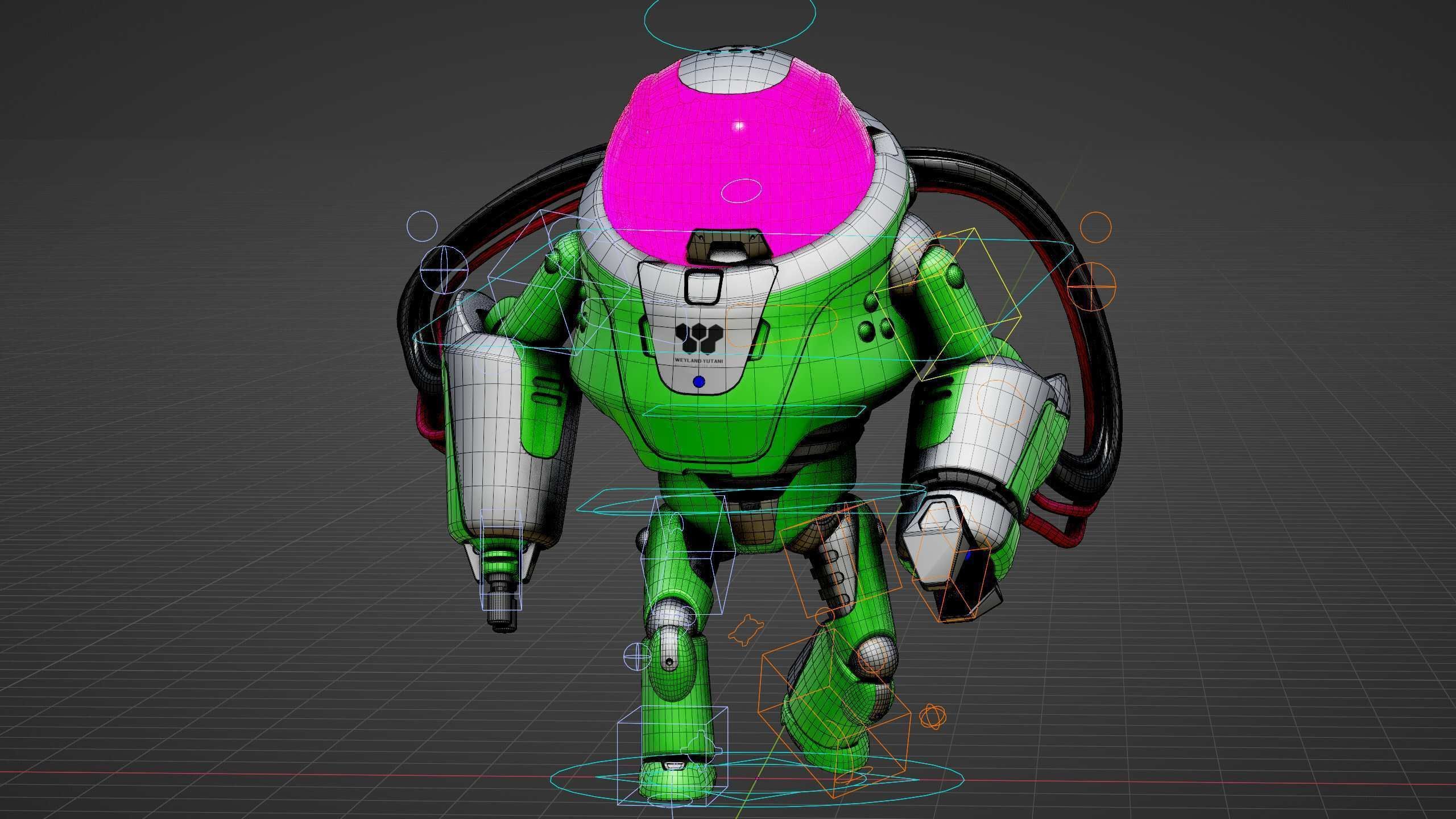Select the cyan ring control above the head

pyautogui.click(x=730, y=23)
